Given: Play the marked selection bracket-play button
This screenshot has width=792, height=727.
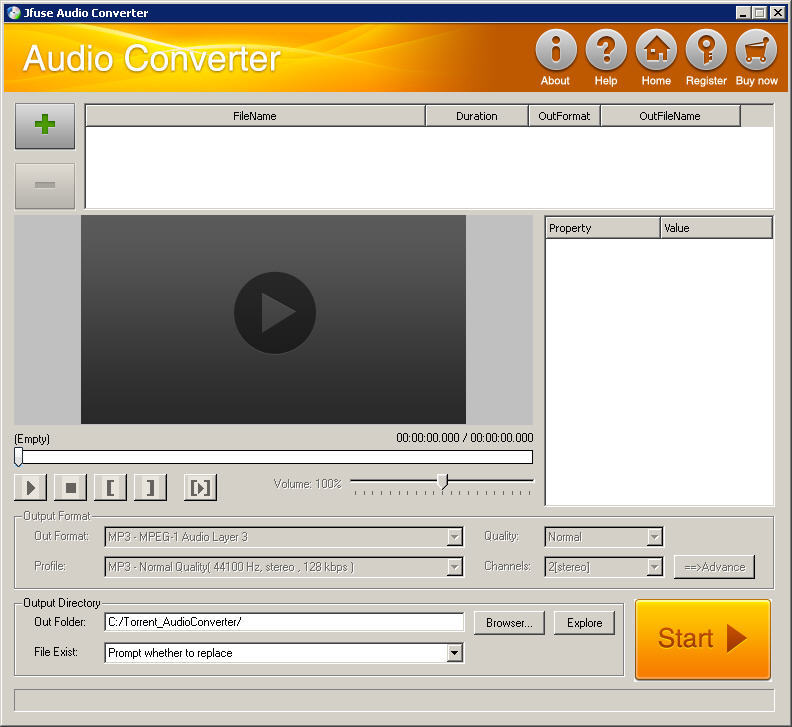Looking at the screenshot, I should pyautogui.click(x=201, y=488).
